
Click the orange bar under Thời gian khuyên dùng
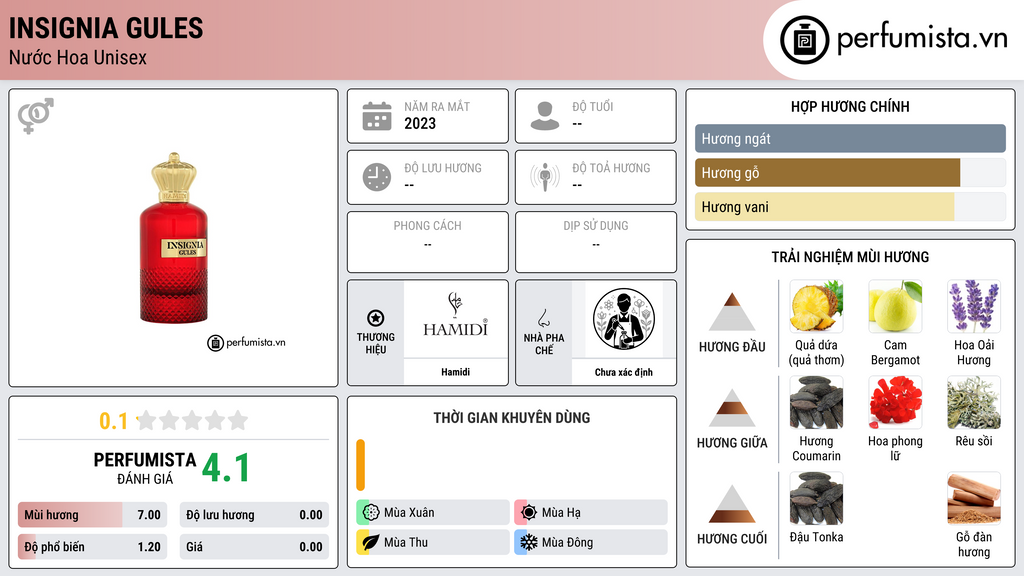click(x=360, y=465)
